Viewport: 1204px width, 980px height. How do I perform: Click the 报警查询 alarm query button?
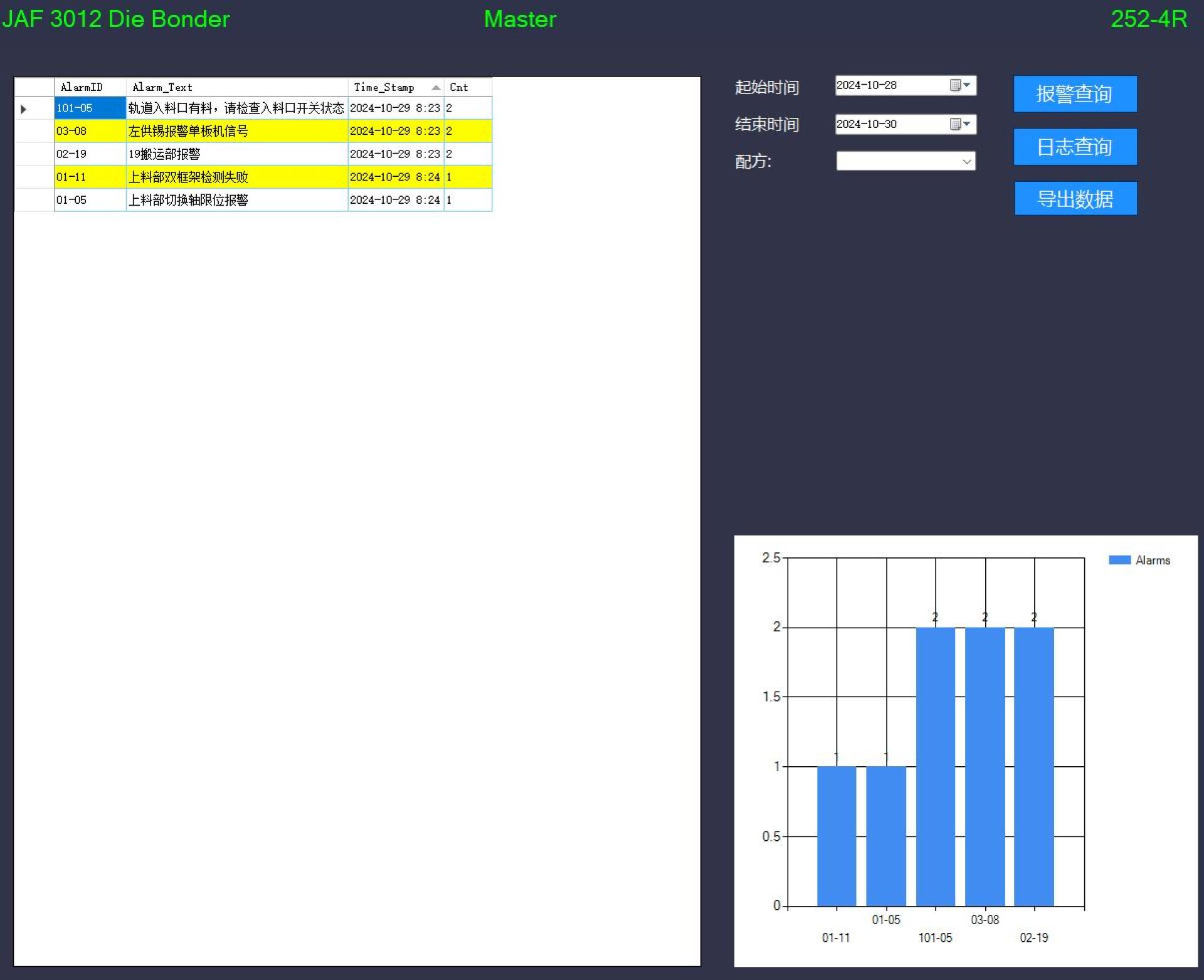click(1075, 94)
